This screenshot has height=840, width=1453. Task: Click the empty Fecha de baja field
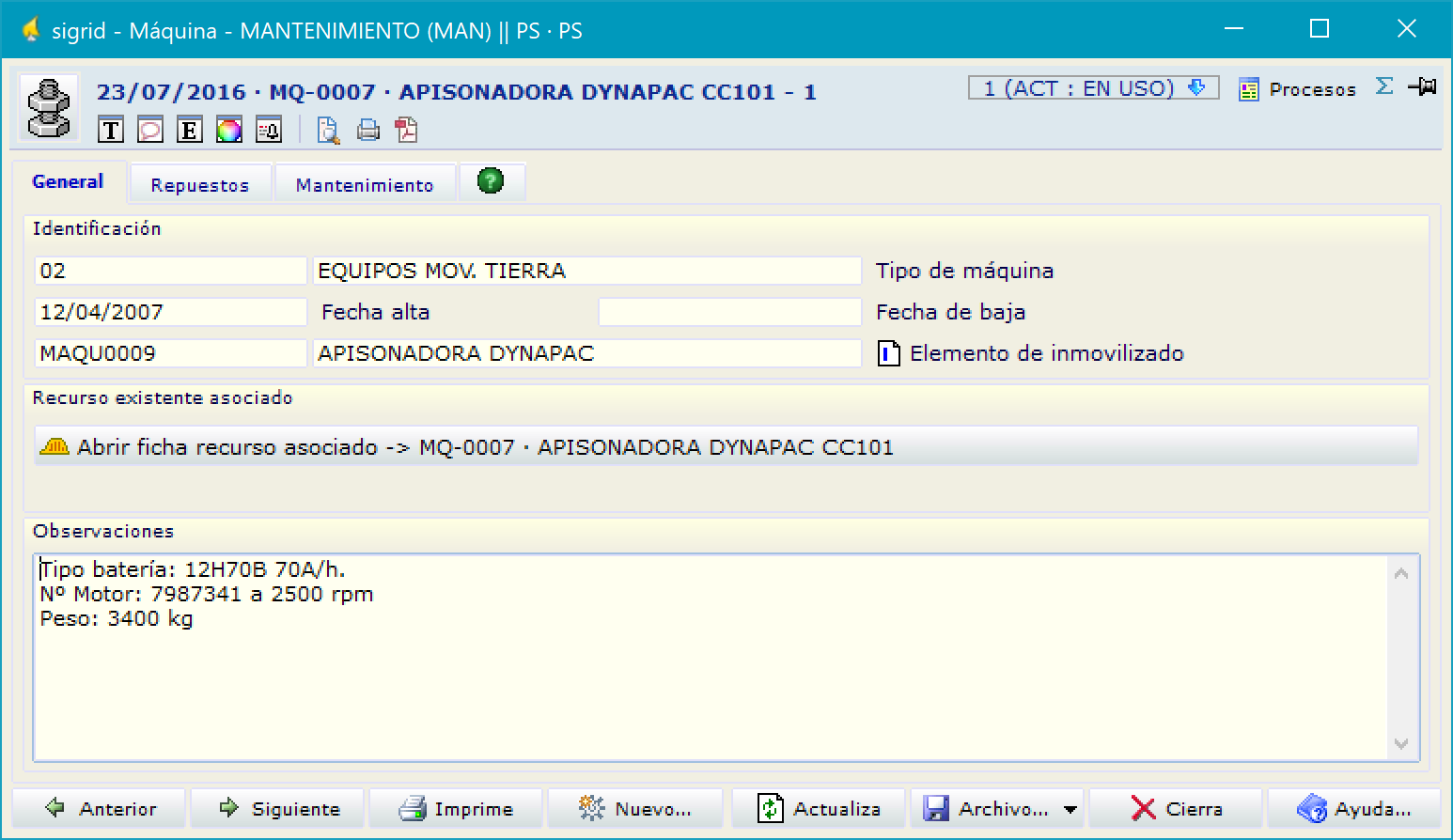click(x=730, y=312)
